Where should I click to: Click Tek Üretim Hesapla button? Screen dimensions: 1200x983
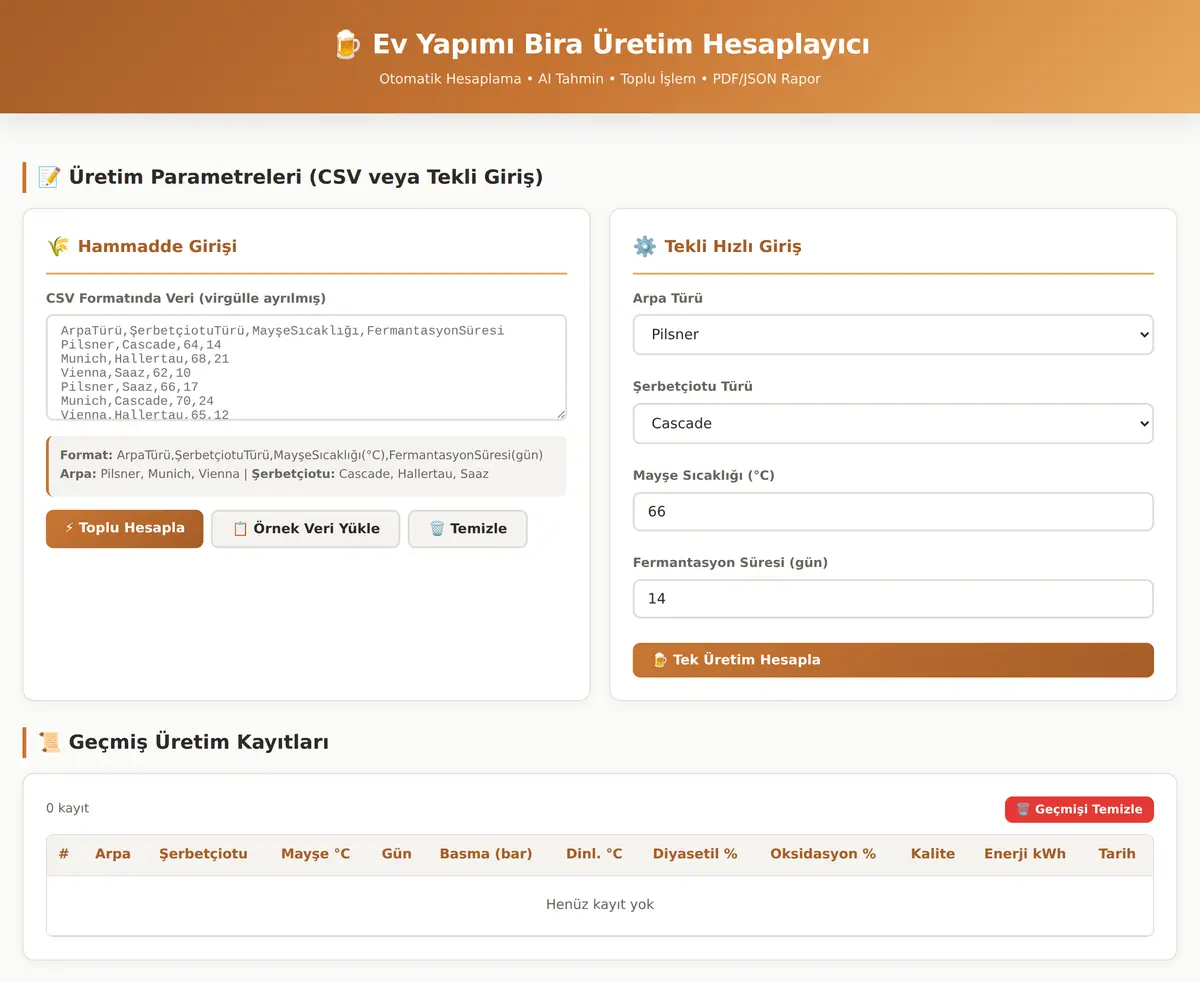coord(893,660)
